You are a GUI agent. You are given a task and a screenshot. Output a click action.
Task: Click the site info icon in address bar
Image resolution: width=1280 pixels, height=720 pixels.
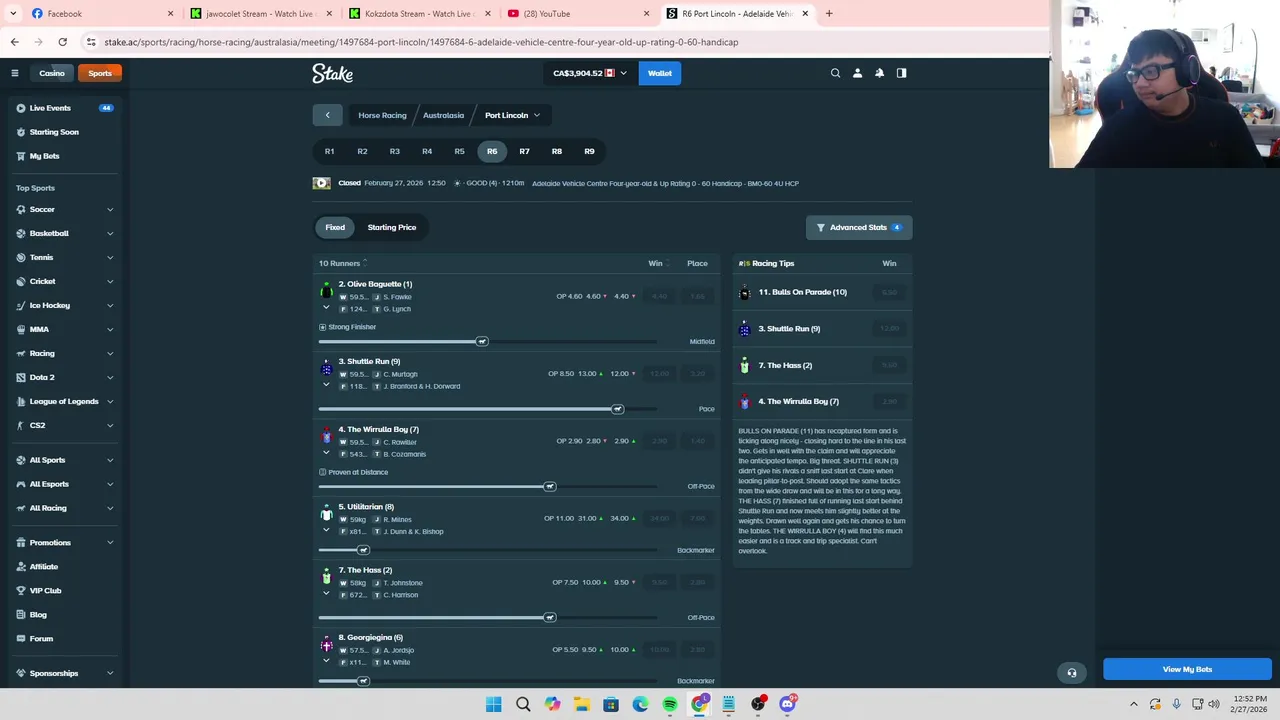pyautogui.click(x=91, y=42)
